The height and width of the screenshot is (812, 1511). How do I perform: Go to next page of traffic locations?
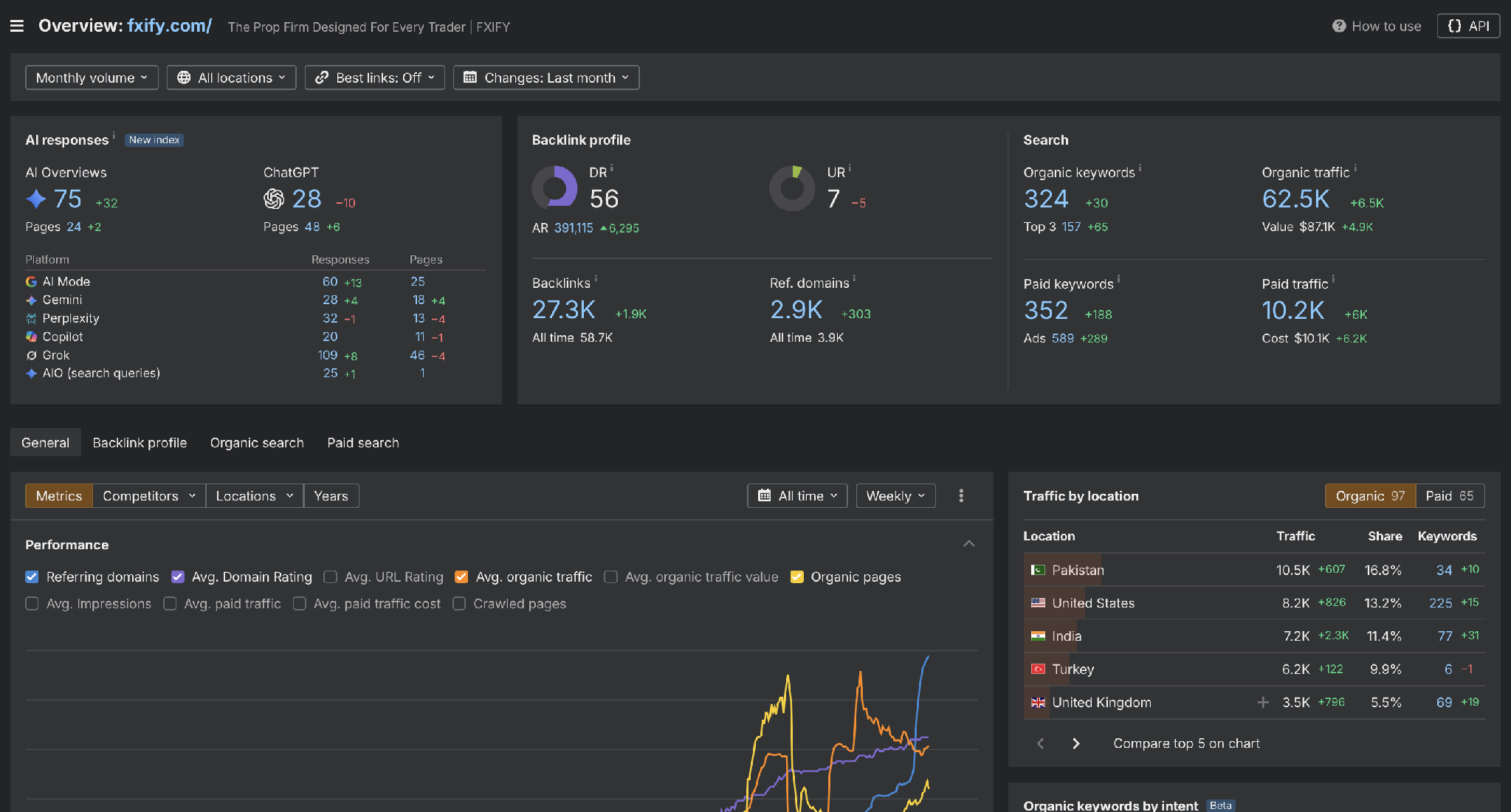click(1075, 743)
